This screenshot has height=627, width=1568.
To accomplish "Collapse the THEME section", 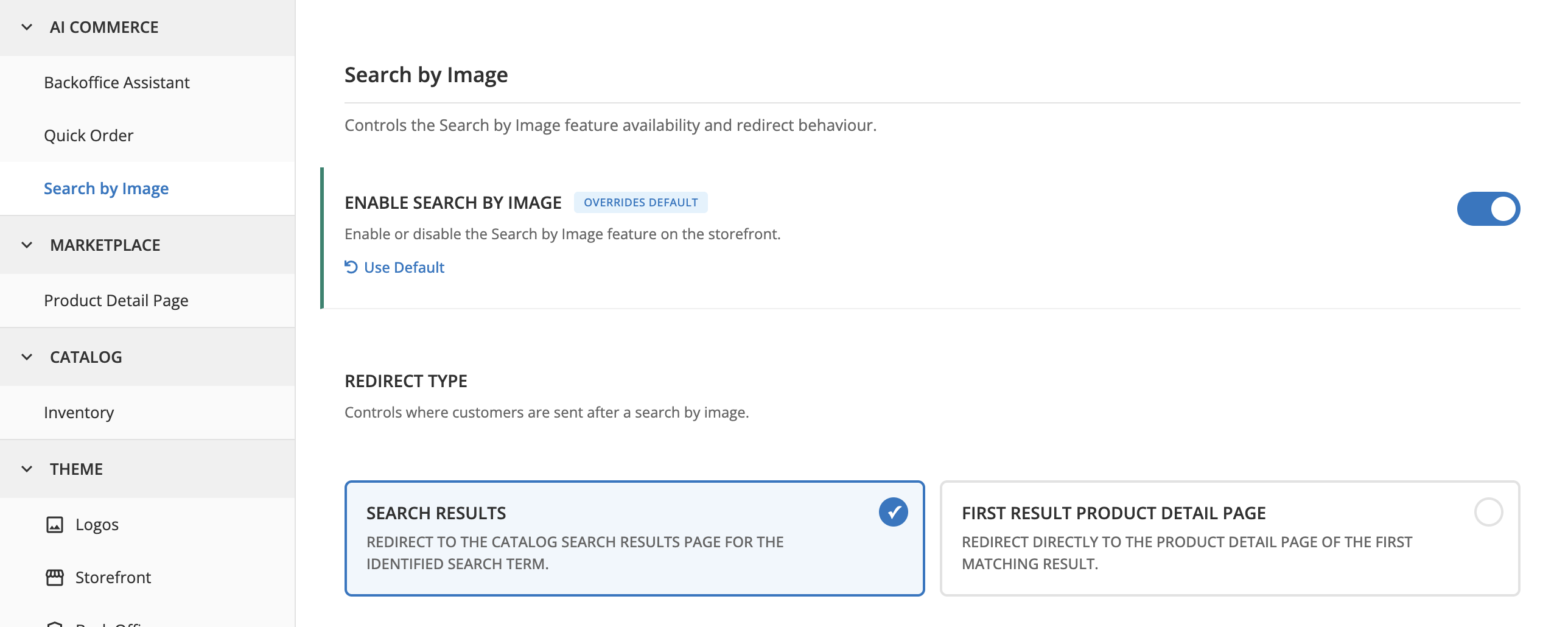I will pyautogui.click(x=26, y=469).
